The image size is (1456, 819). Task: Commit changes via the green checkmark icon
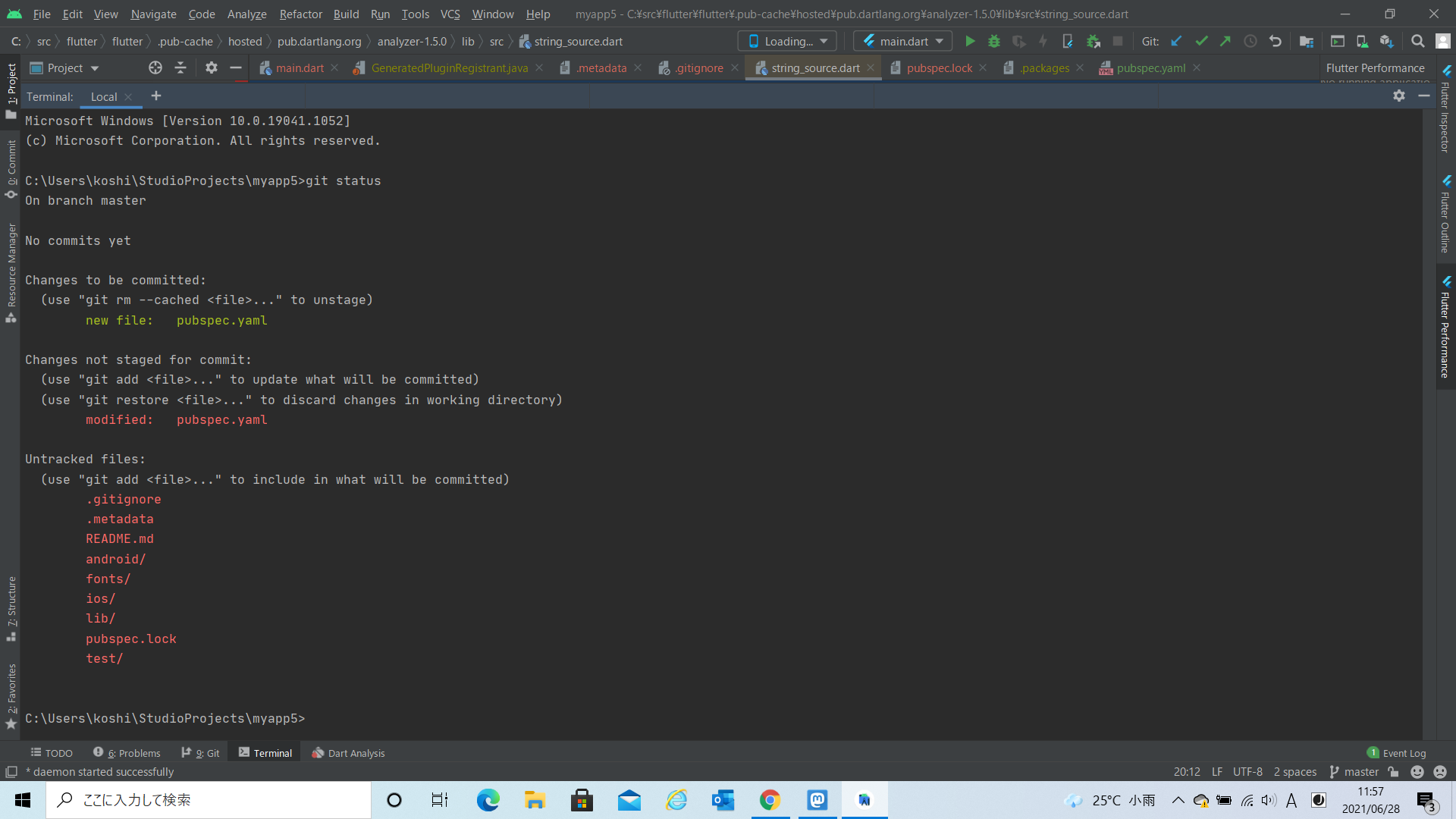[x=1200, y=41]
